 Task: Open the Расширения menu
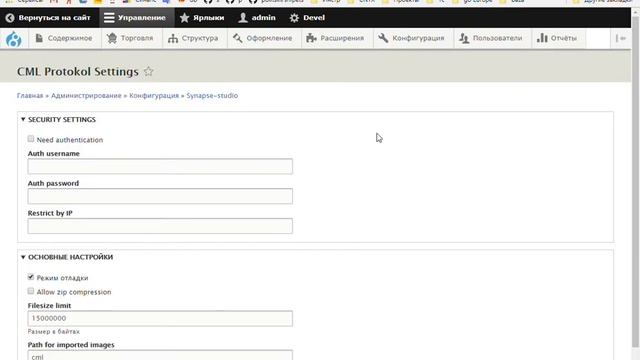point(336,38)
